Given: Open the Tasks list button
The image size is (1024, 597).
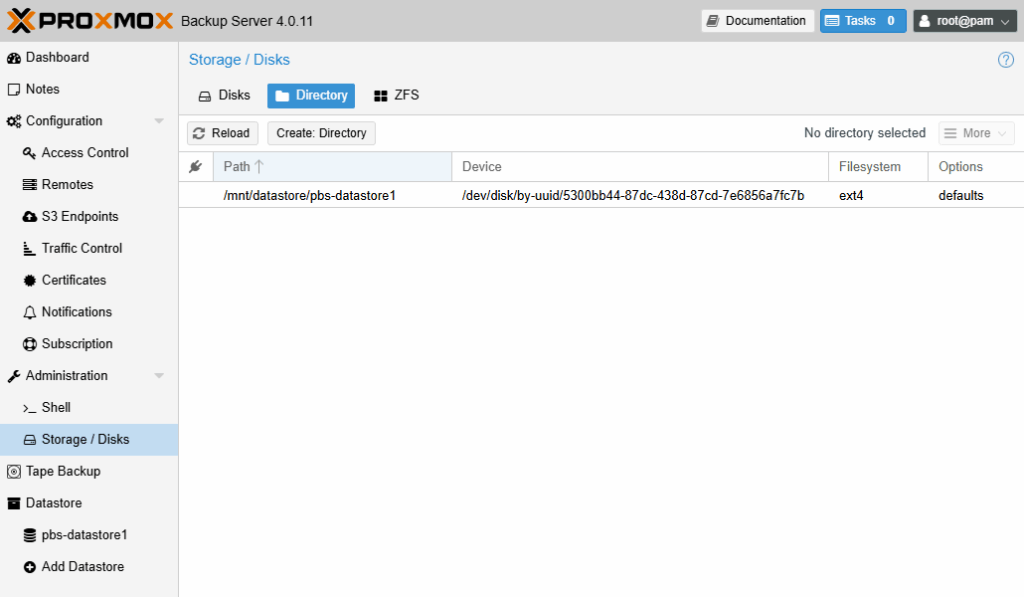Looking at the screenshot, I should point(862,21).
